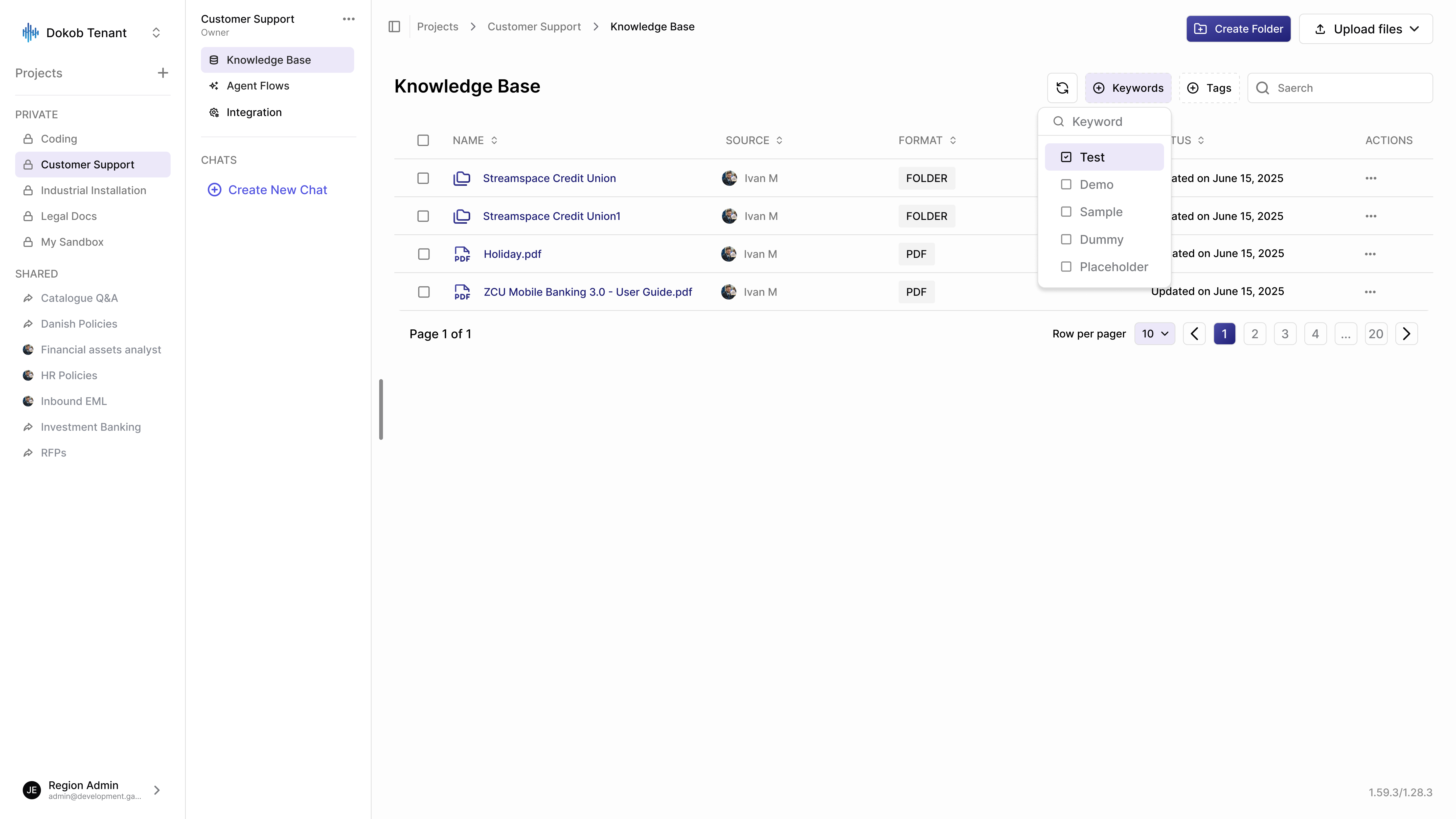
Task: Open the Agent Flows section
Action: click(x=277, y=86)
